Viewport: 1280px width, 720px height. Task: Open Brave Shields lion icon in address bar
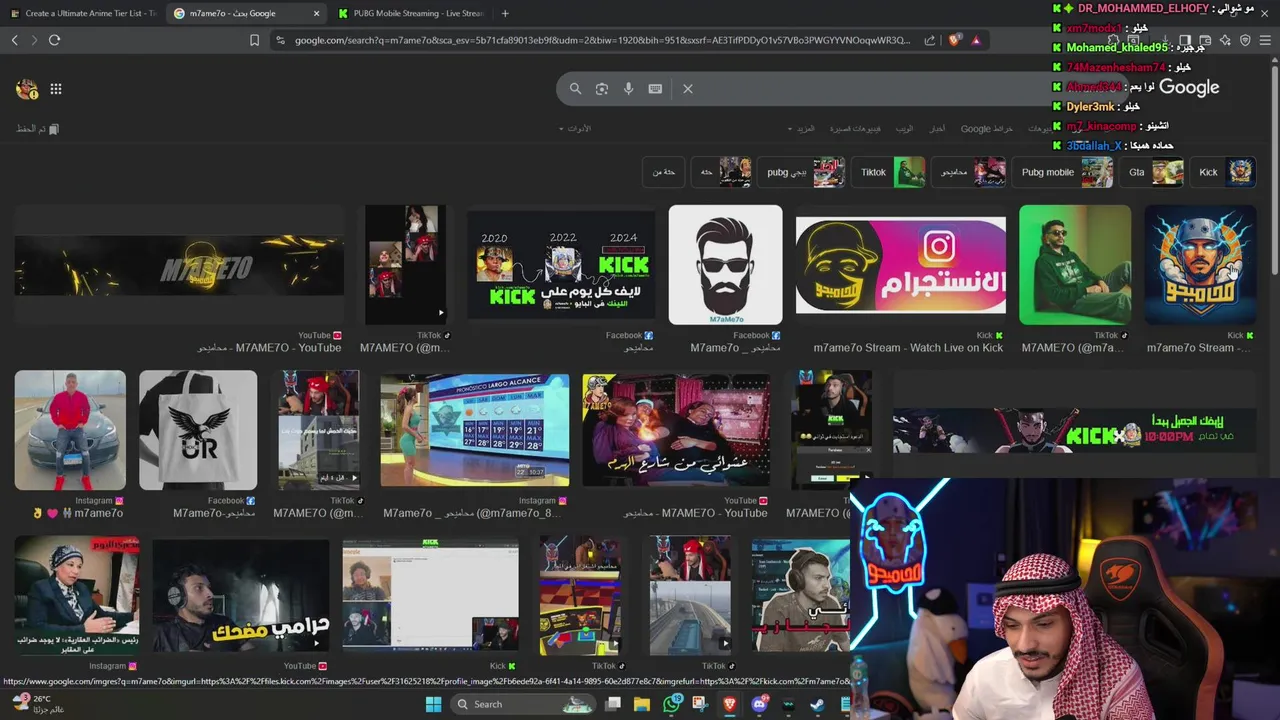point(955,40)
